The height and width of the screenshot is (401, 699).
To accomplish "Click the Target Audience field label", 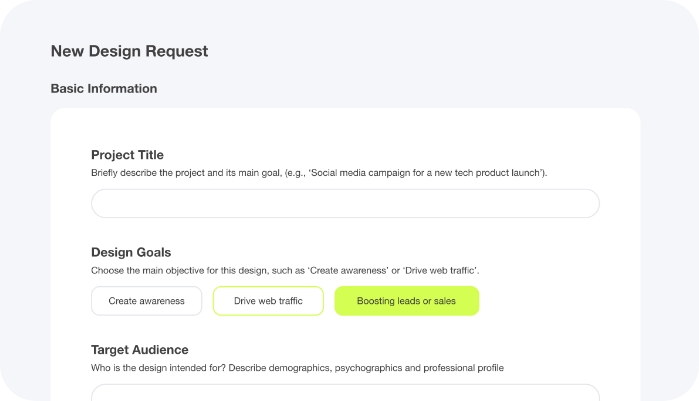I will click(139, 350).
